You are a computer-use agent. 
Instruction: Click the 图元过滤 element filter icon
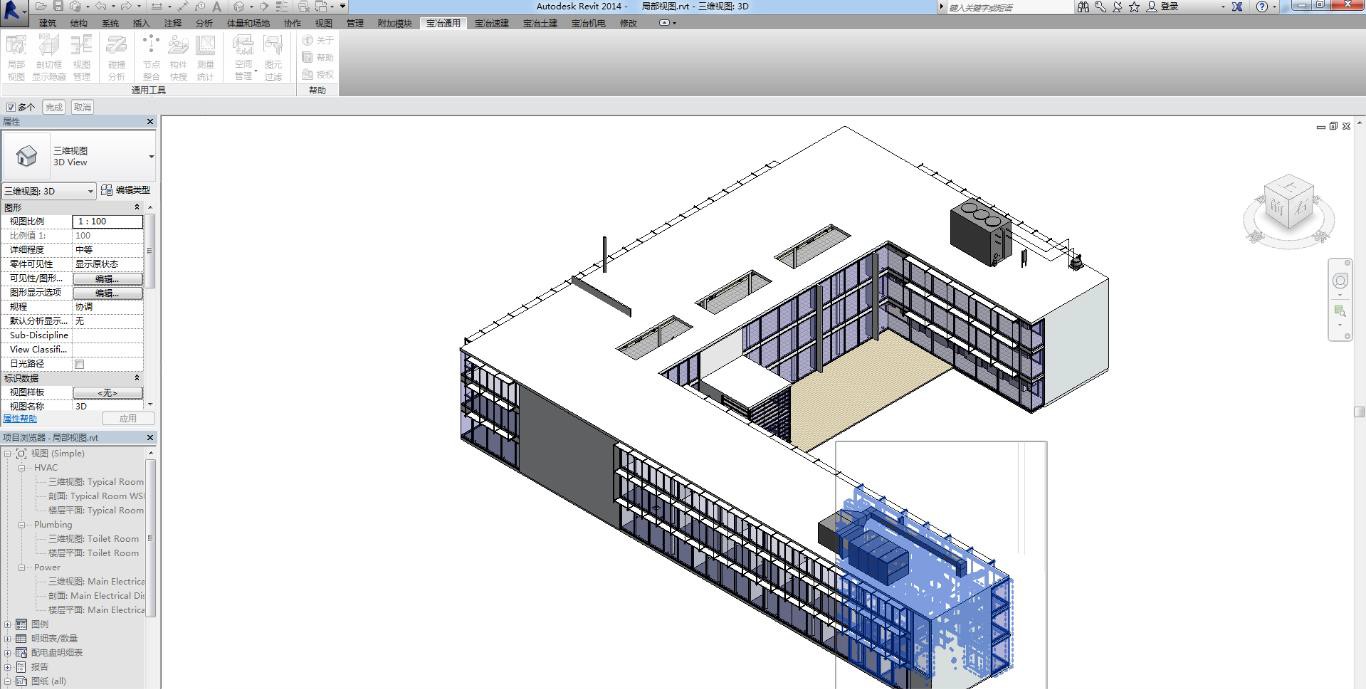coord(273,56)
